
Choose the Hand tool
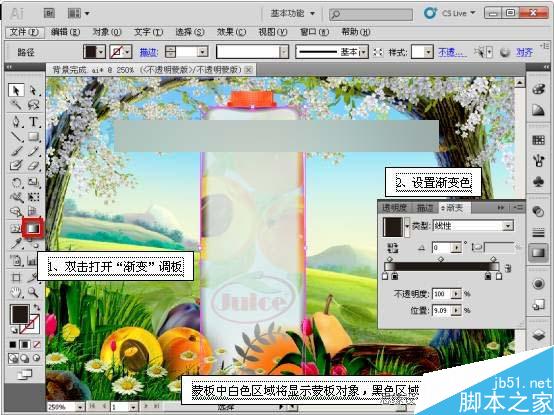click(16, 292)
